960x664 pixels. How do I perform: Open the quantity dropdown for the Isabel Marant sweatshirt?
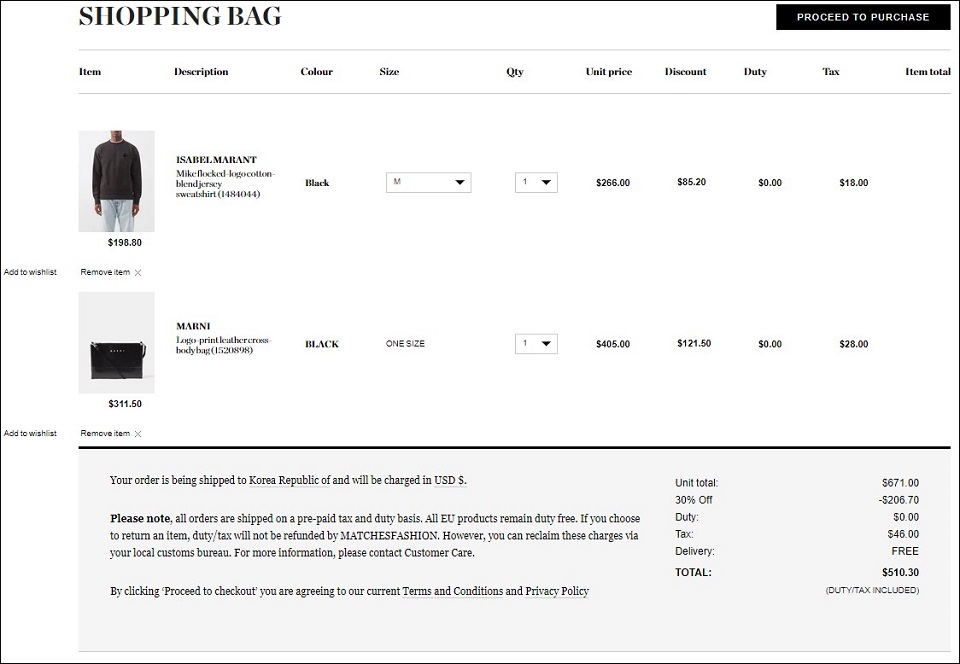[536, 182]
